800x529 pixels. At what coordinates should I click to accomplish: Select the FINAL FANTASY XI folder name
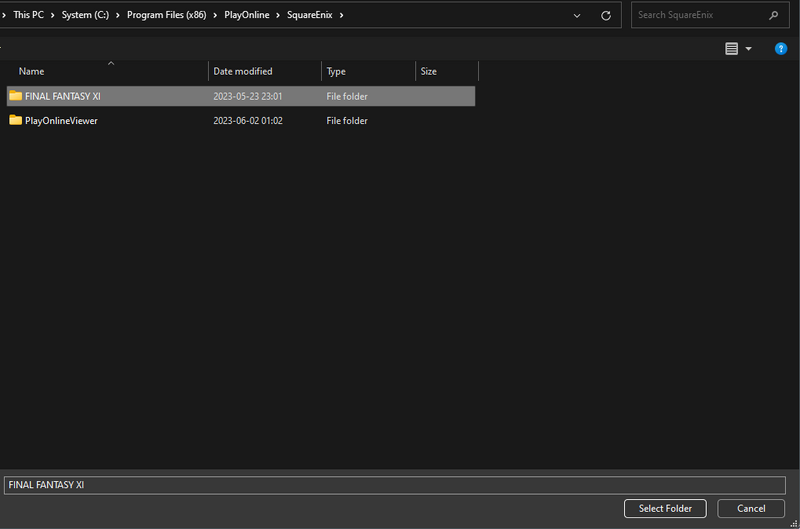63,96
